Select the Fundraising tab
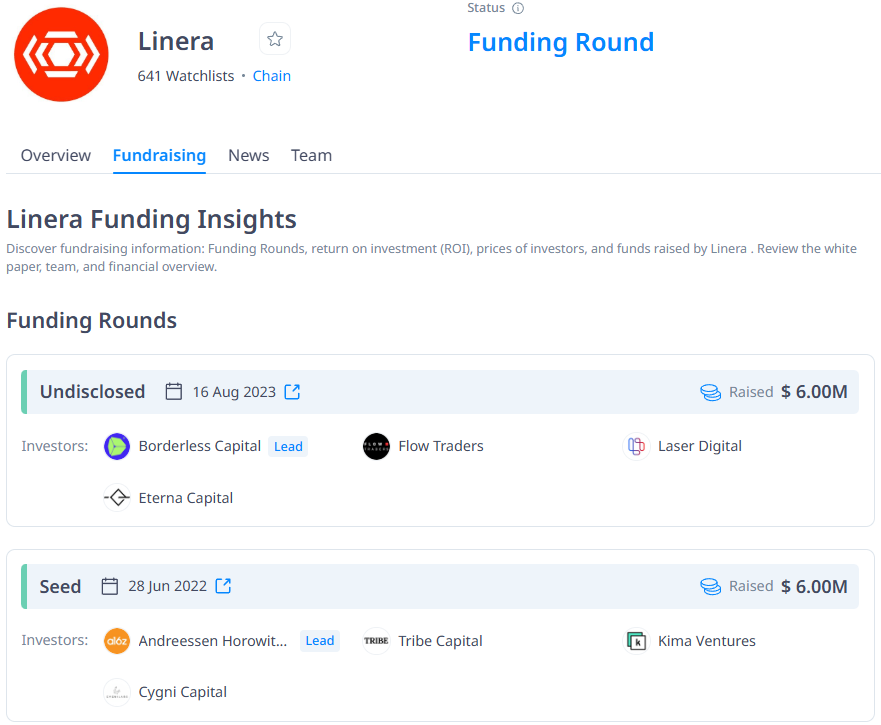Image resolution: width=881 pixels, height=725 pixels. (x=159, y=155)
